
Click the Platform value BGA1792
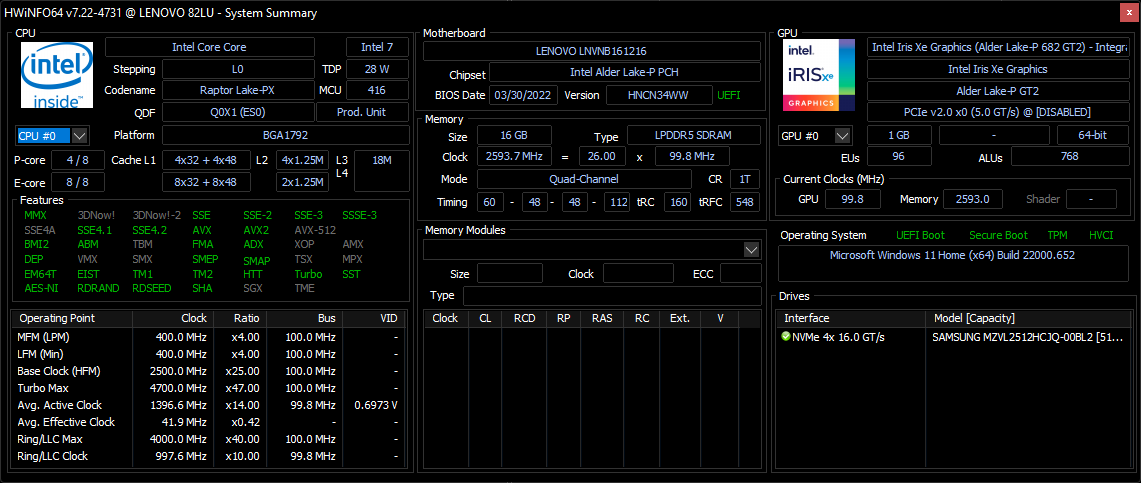[285, 135]
